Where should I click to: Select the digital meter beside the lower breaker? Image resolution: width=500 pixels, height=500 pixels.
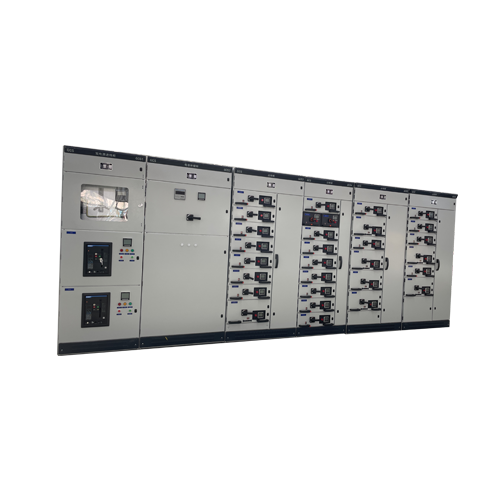(x=125, y=295)
